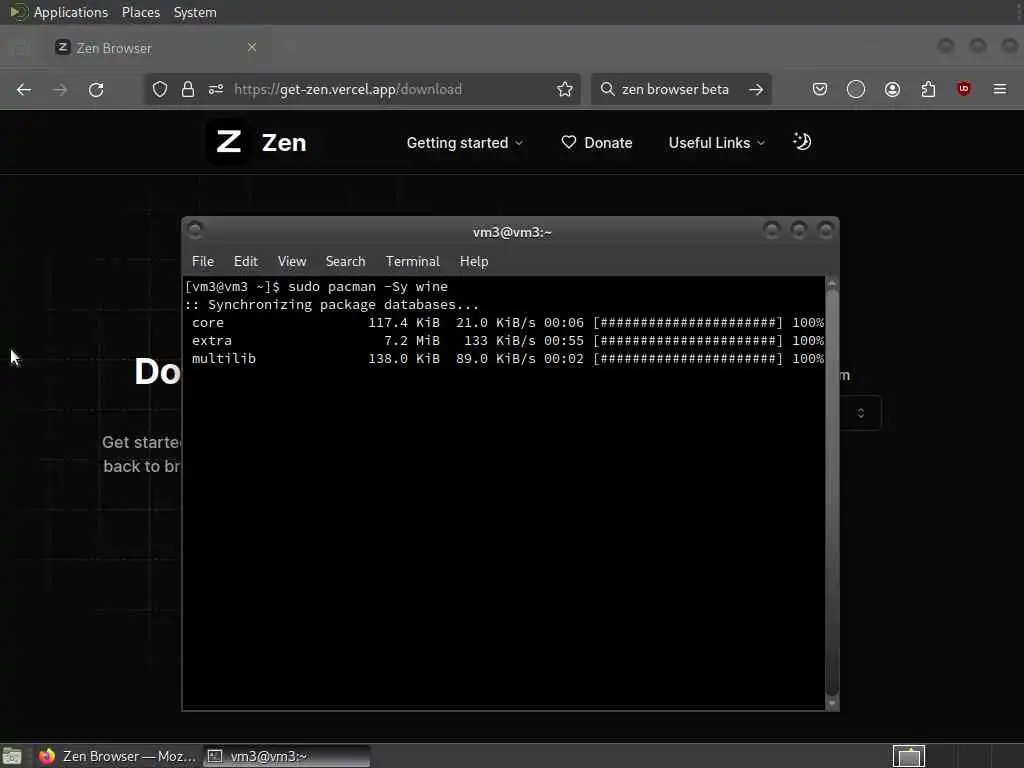This screenshot has height=768, width=1024.
Task: Click the Donate link
Action: click(596, 142)
